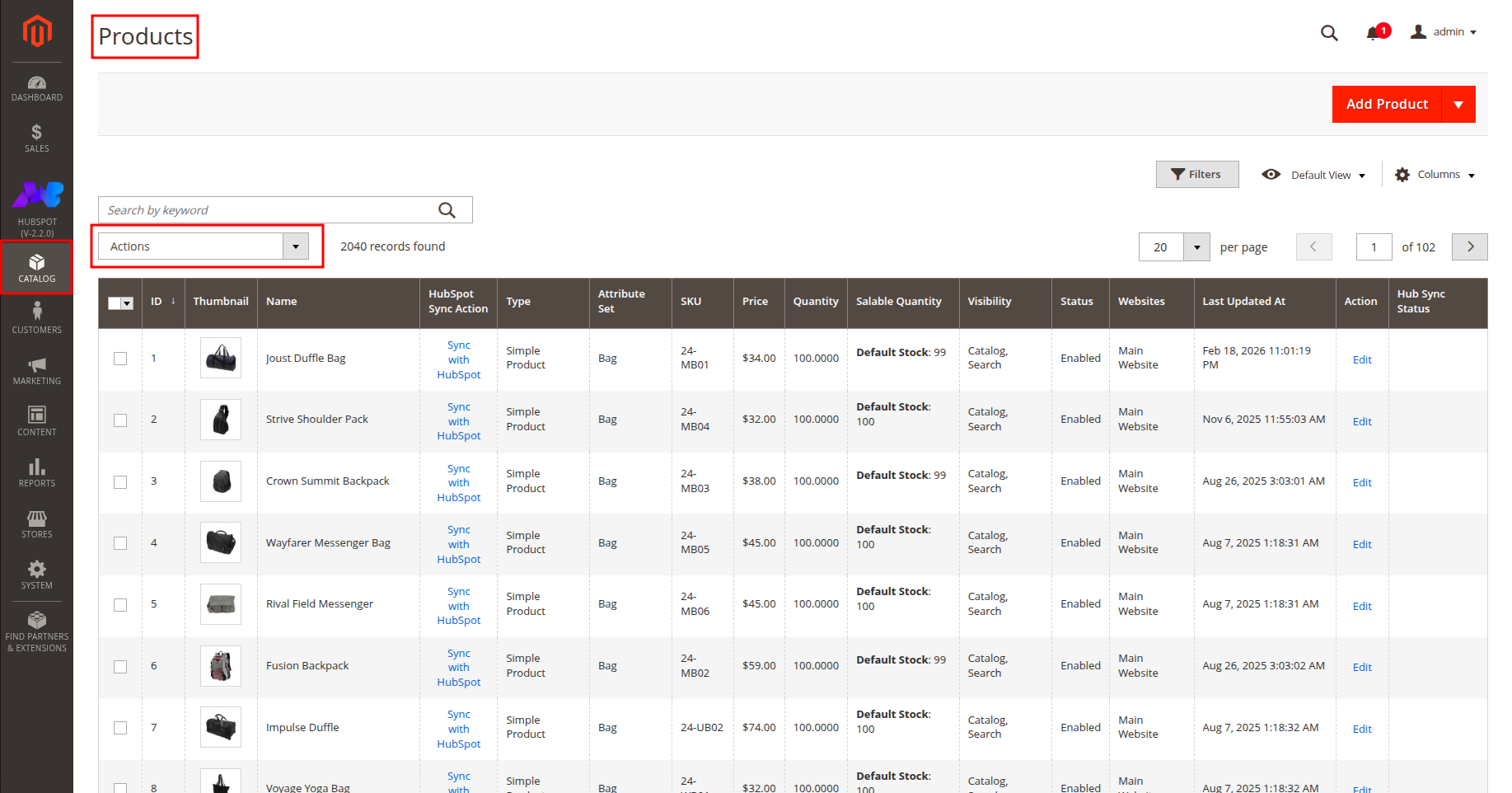Viewport: 1512px width, 793px height.
Task: Select checkbox for Joust Duffle Bag
Action: (120, 359)
